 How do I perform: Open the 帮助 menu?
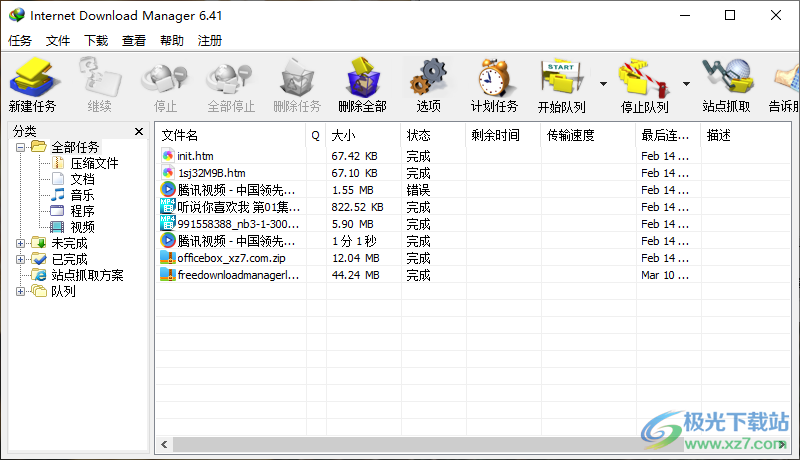[x=172, y=41]
